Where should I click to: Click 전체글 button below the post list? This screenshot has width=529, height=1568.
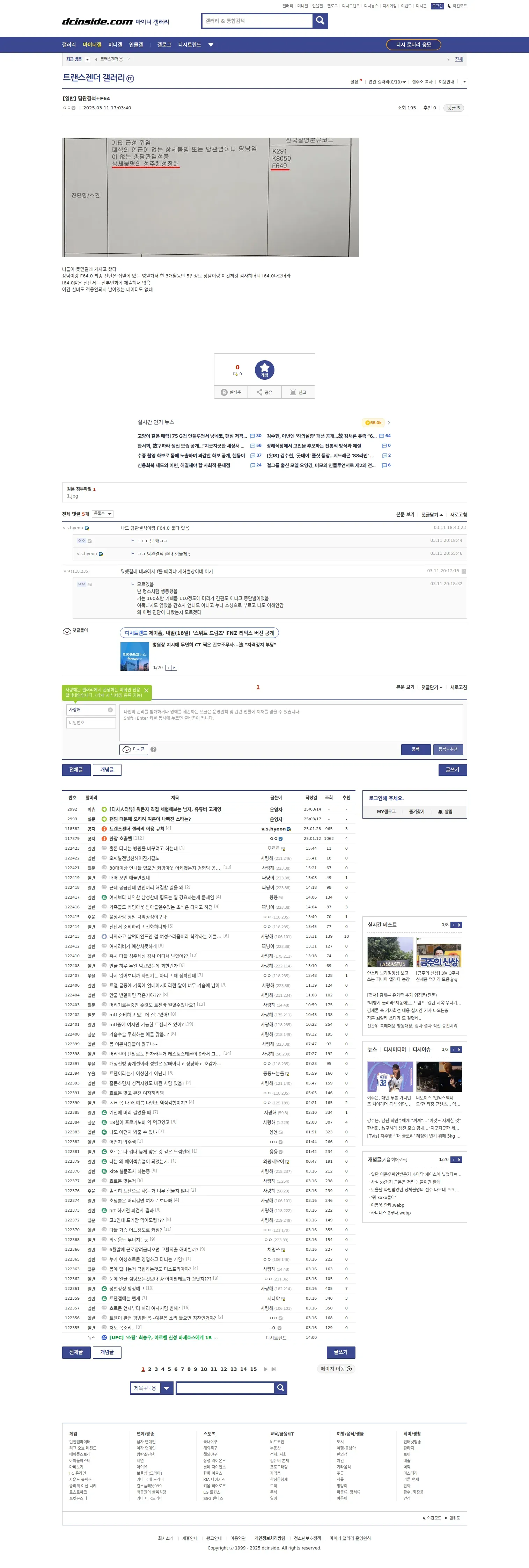click(x=76, y=1352)
